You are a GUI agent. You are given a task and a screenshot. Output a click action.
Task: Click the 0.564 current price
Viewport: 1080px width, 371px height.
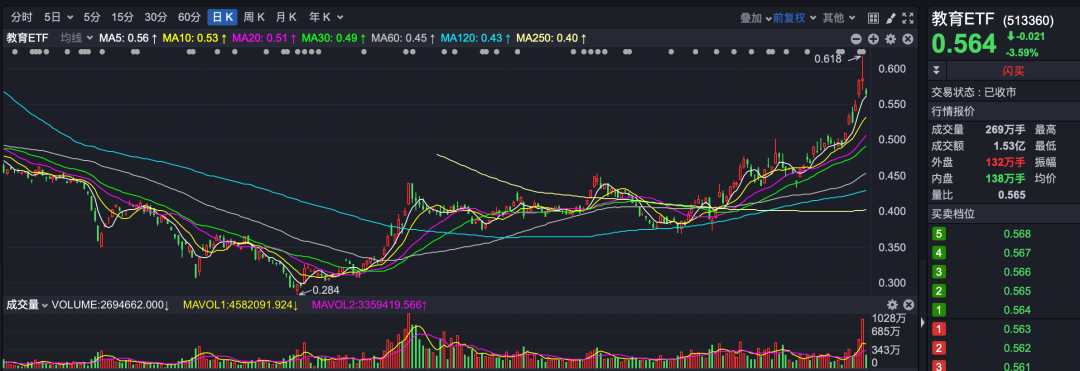point(964,44)
